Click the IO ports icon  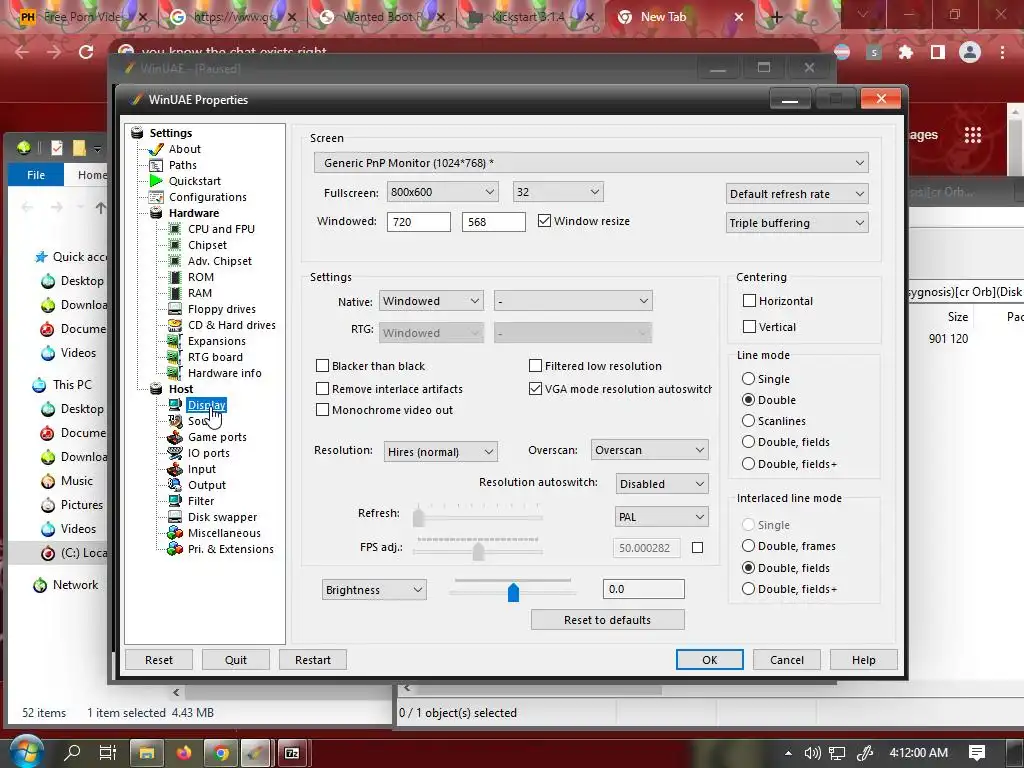click(x=175, y=453)
